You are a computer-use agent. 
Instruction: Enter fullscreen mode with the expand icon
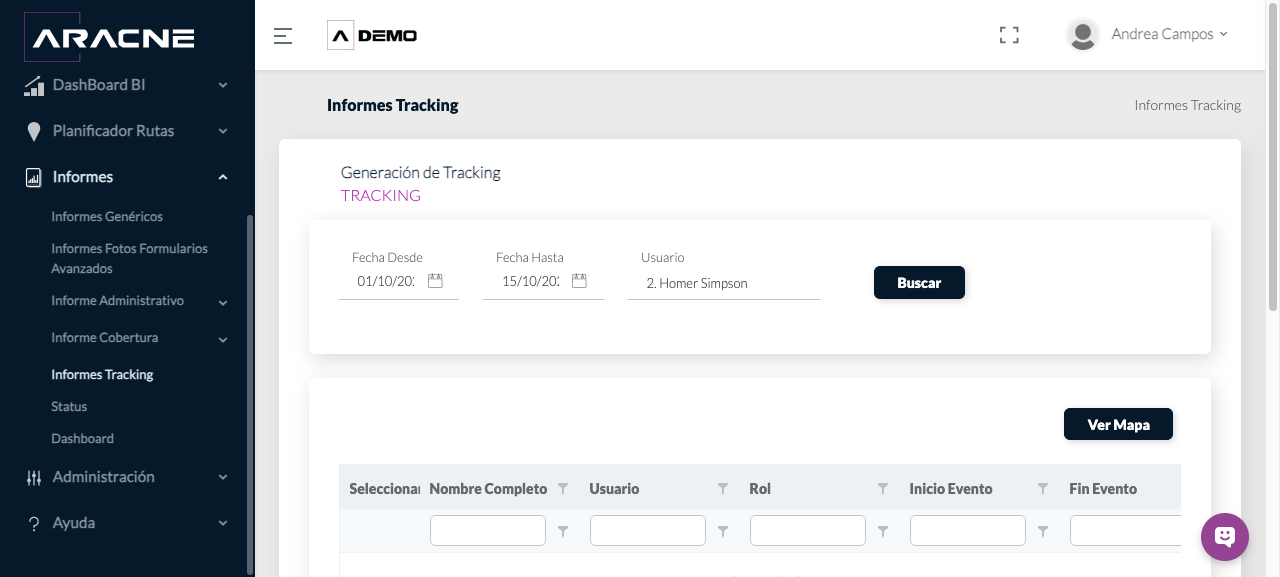coord(1009,35)
